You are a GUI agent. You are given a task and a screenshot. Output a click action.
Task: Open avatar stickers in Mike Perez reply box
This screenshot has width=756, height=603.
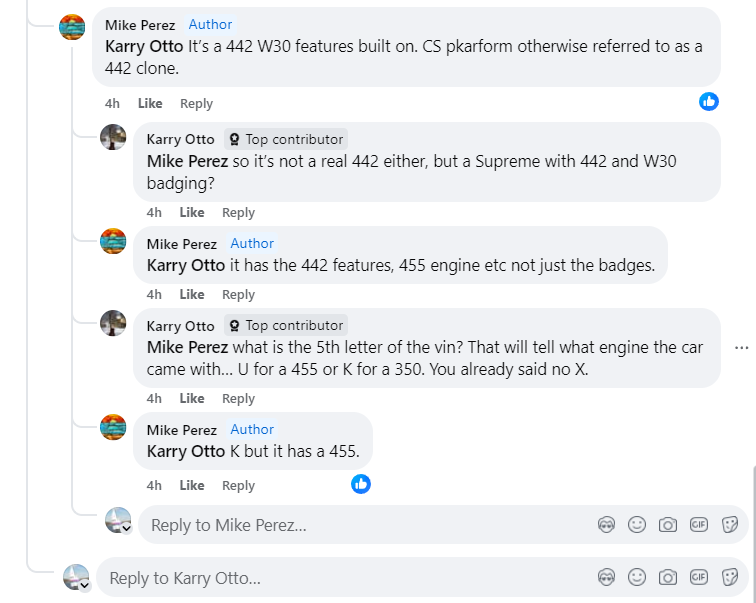(x=605, y=525)
